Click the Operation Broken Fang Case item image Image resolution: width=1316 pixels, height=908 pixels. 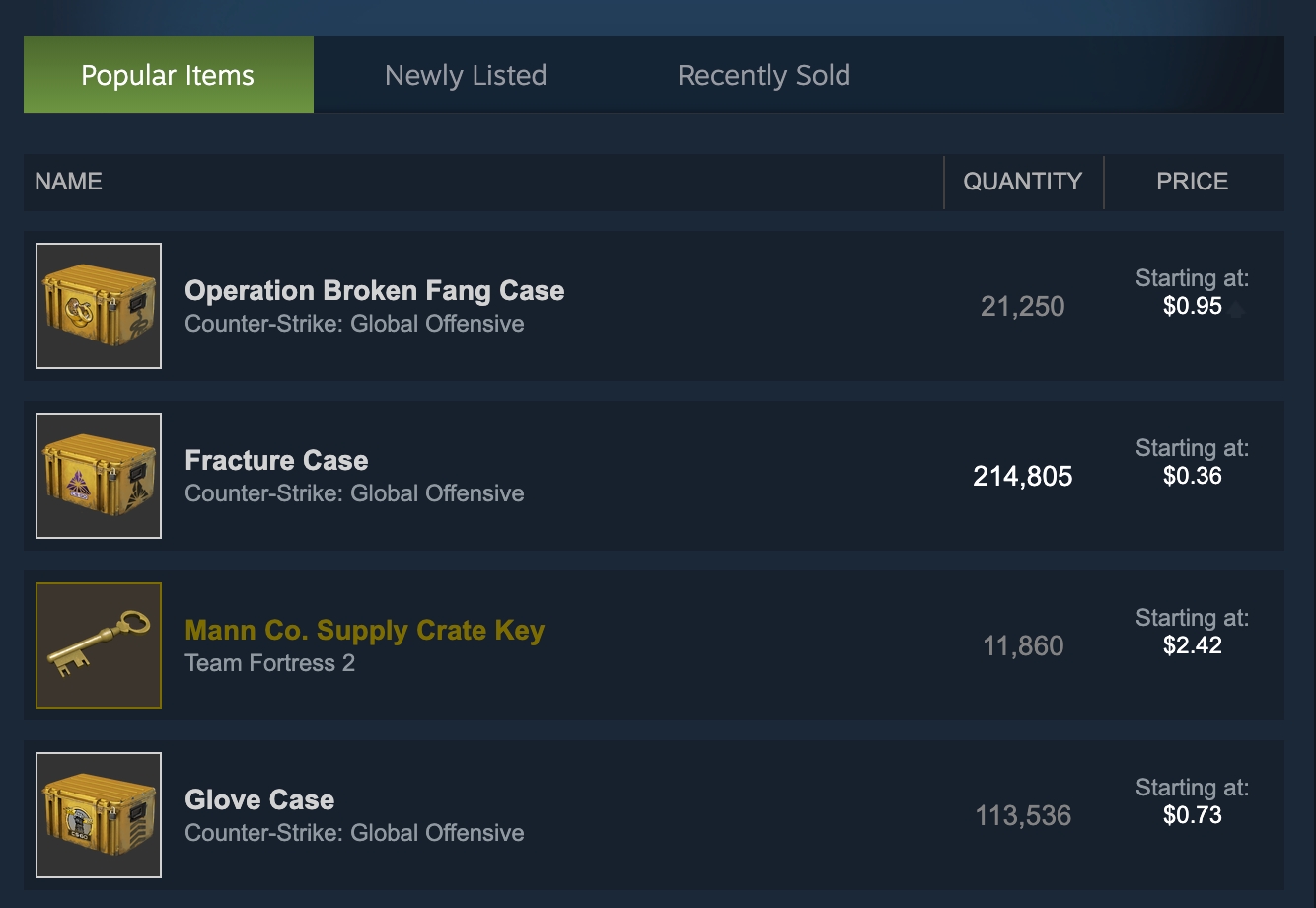(99, 306)
